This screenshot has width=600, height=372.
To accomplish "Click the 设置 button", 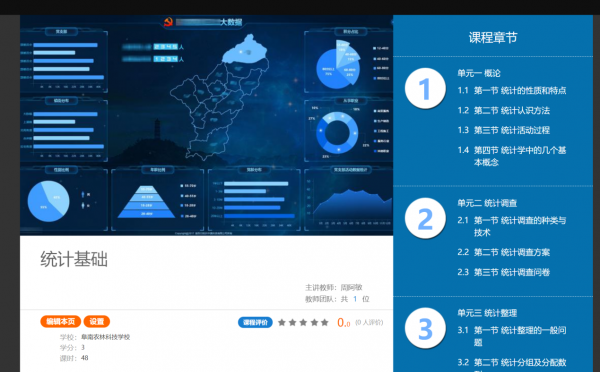I will point(96,321).
